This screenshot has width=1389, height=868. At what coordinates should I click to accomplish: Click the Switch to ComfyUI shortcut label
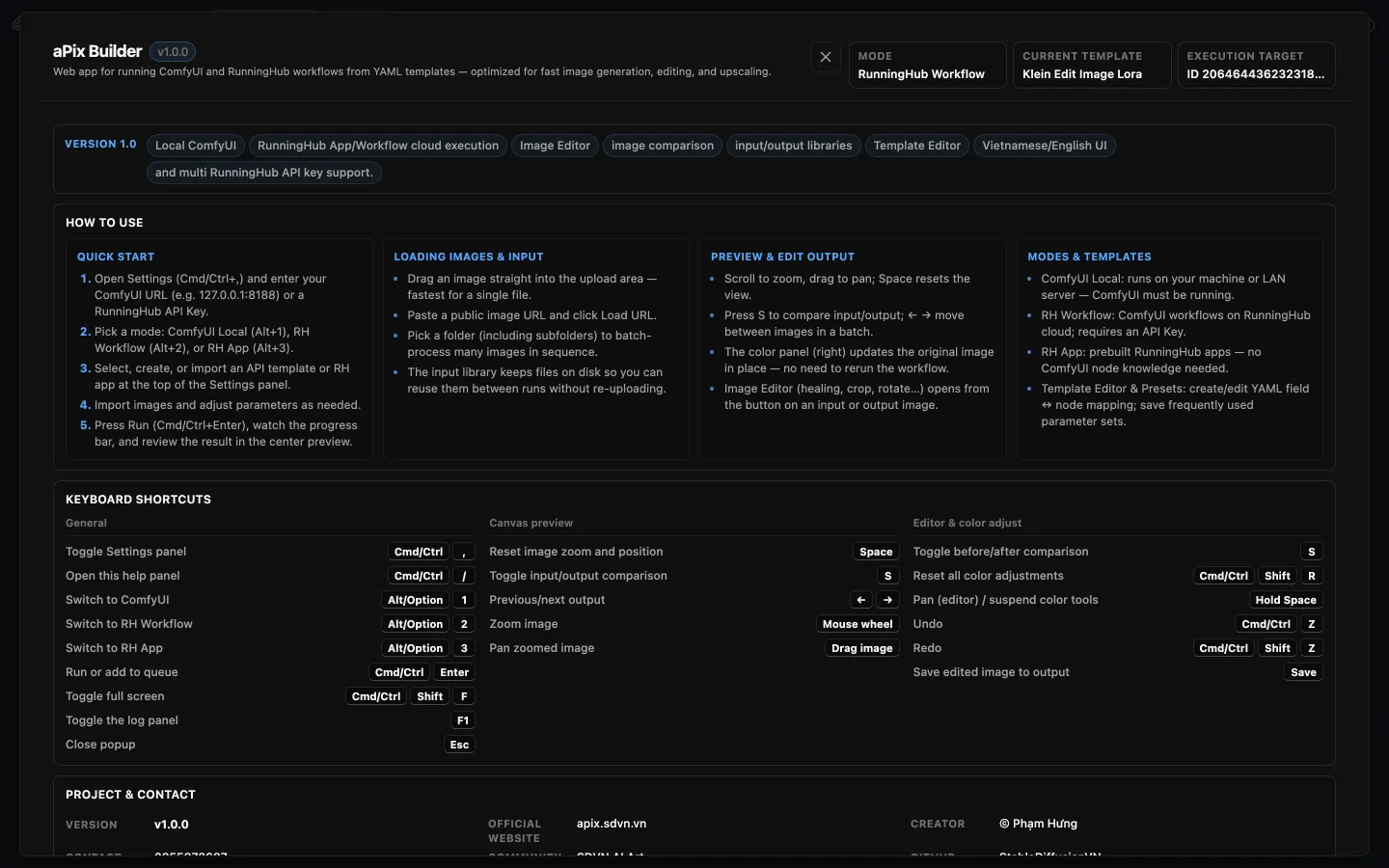(x=117, y=600)
